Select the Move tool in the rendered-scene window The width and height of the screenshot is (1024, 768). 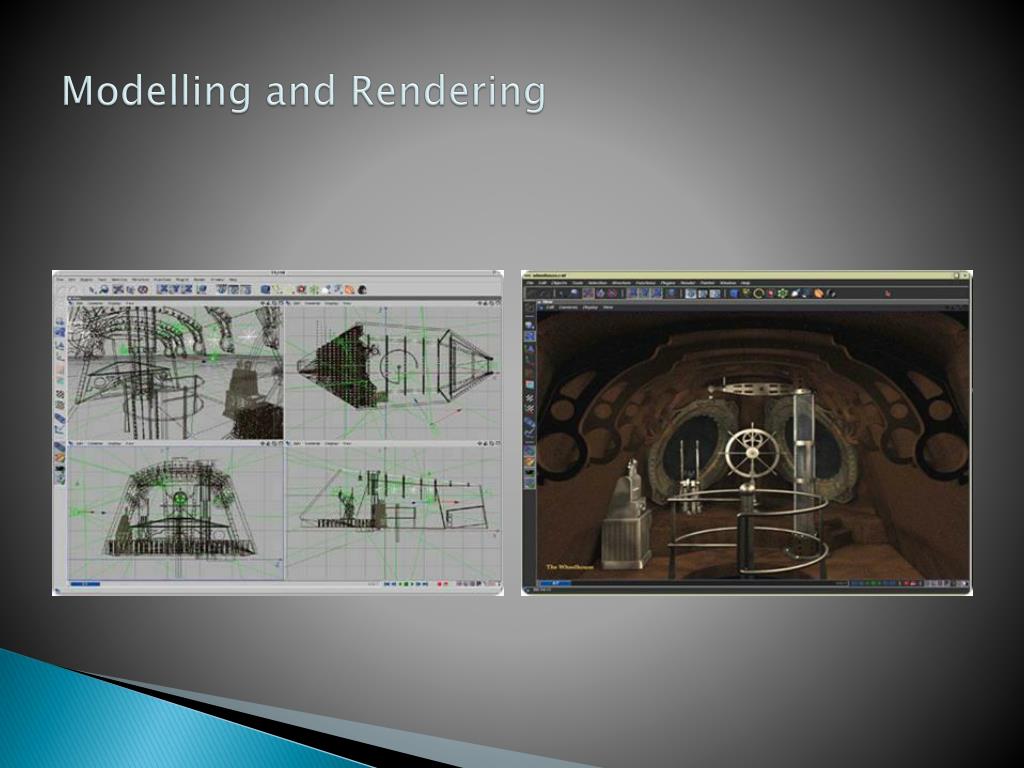[x=588, y=294]
